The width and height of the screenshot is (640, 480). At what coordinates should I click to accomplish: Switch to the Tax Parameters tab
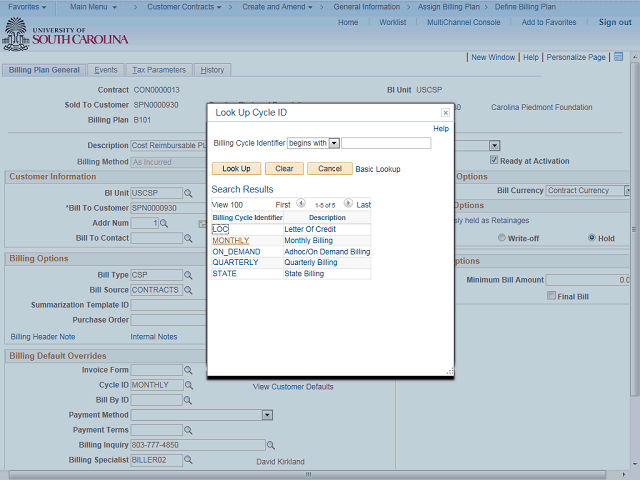point(159,70)
